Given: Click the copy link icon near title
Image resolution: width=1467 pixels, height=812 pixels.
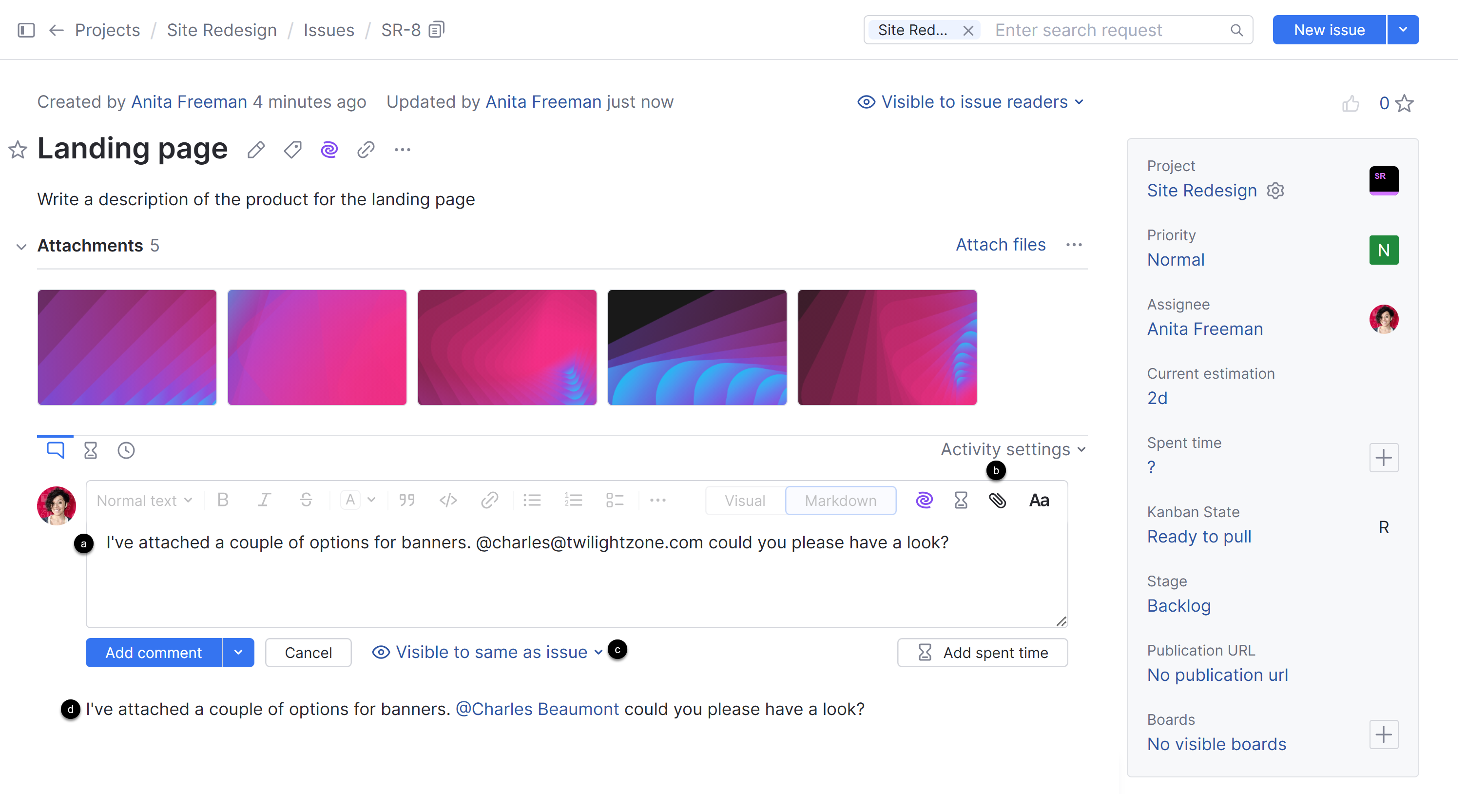Looking at the screenshot, I should coord(366,150).
